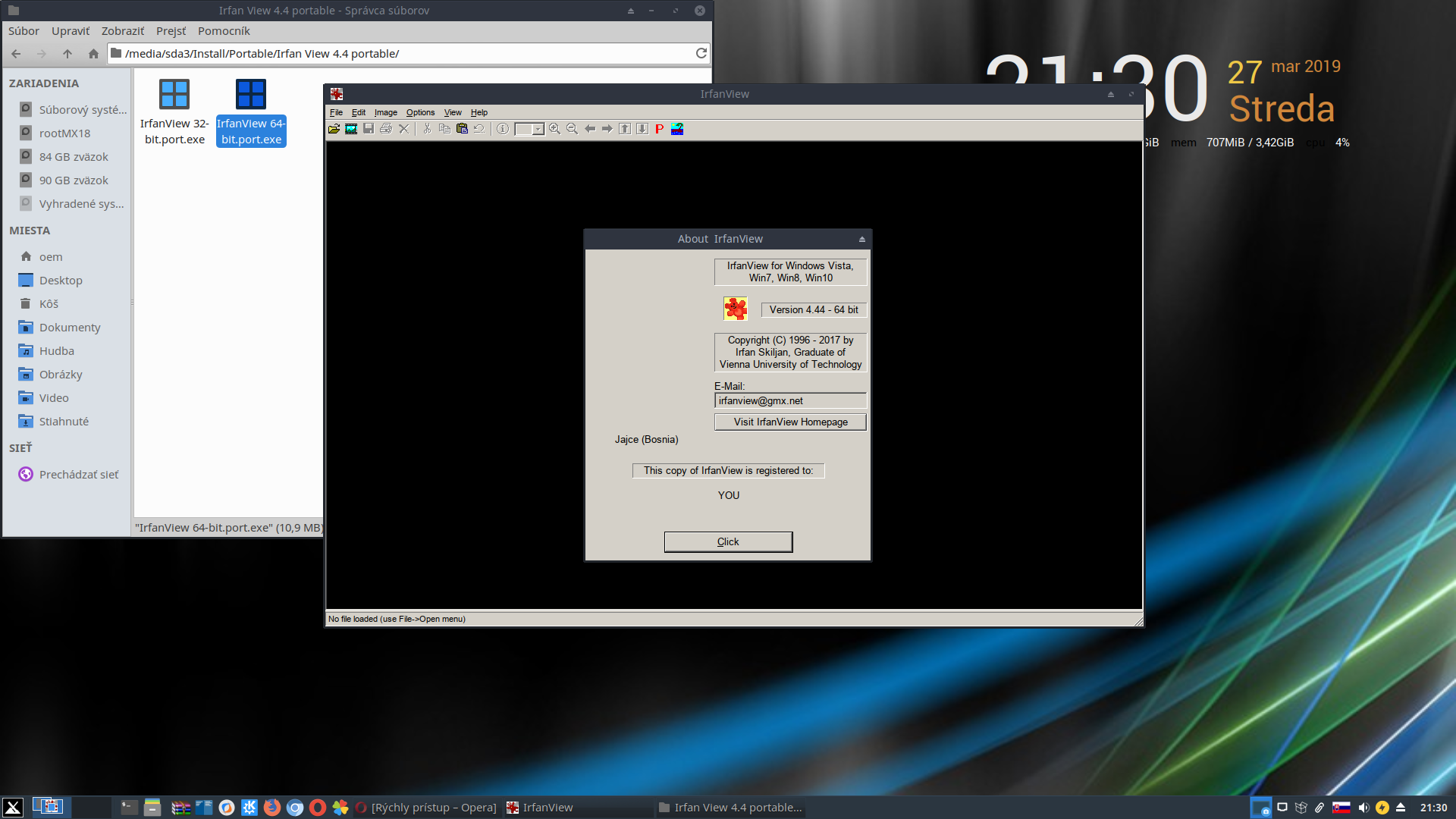This screenshot has height=819, width=1456.
Task: Click the red P properties icon
Action: pyautogui.click(x=660, y=129)
